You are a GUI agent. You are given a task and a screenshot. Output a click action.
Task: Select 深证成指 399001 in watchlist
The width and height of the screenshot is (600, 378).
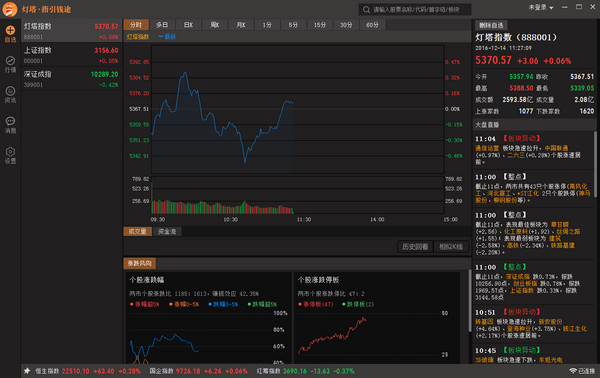click(71, 79)
